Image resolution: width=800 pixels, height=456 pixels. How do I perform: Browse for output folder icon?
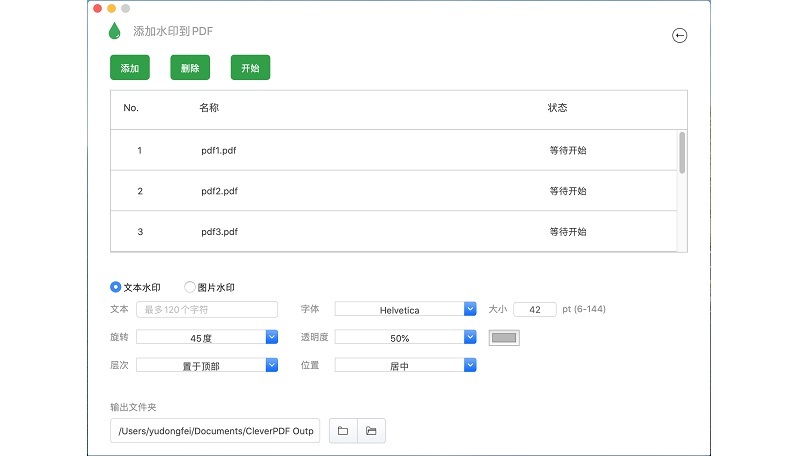[x=343, y=431]
